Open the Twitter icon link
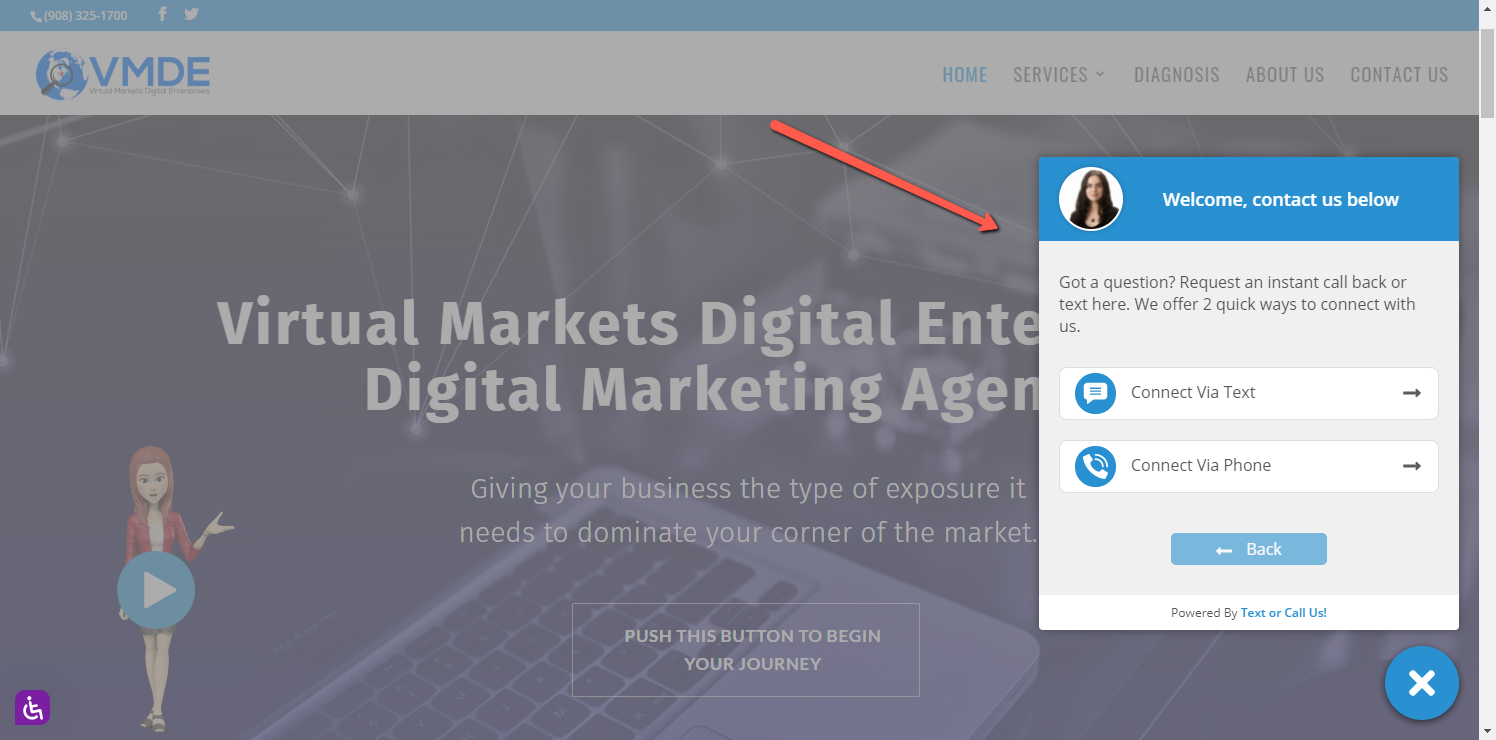1496x740 pixels. tap(191, 14)
